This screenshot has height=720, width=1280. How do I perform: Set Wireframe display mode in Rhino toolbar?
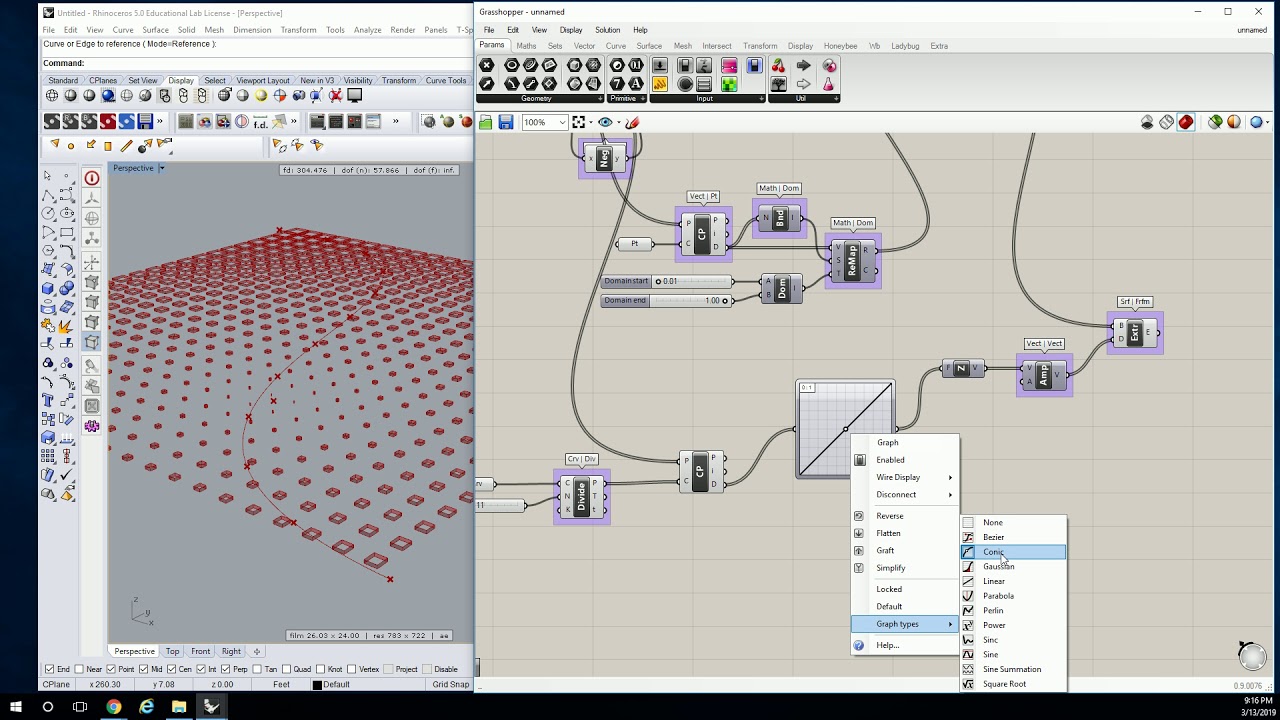click(x=52, y=96)
